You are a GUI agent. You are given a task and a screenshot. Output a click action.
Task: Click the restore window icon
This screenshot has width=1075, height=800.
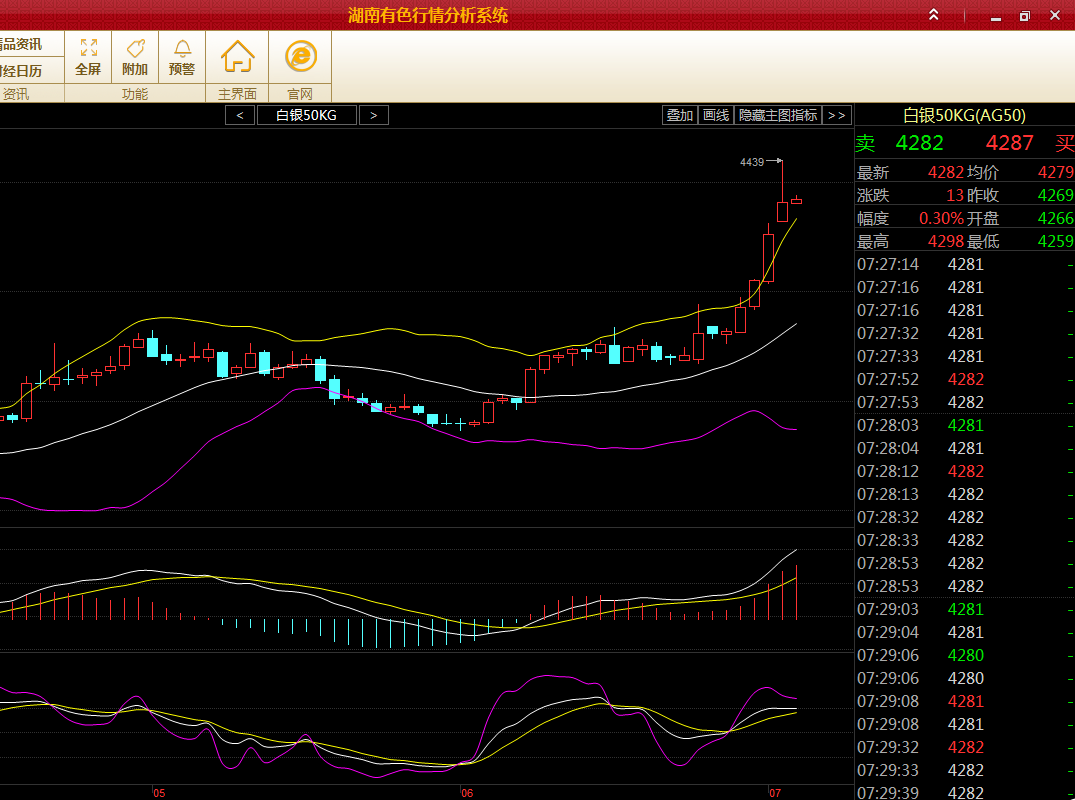[1024, 16]
